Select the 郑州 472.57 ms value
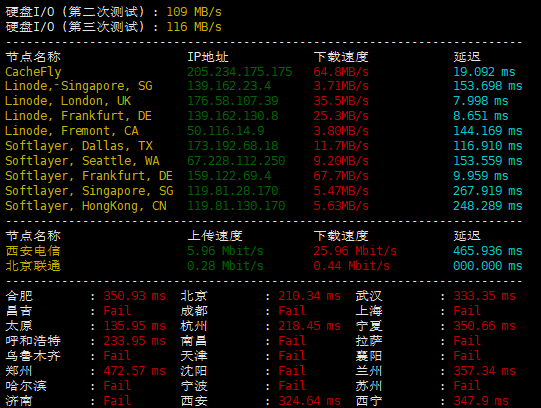Image resolution: width=541 pixels, height=408 pixels. pos(135,371)
